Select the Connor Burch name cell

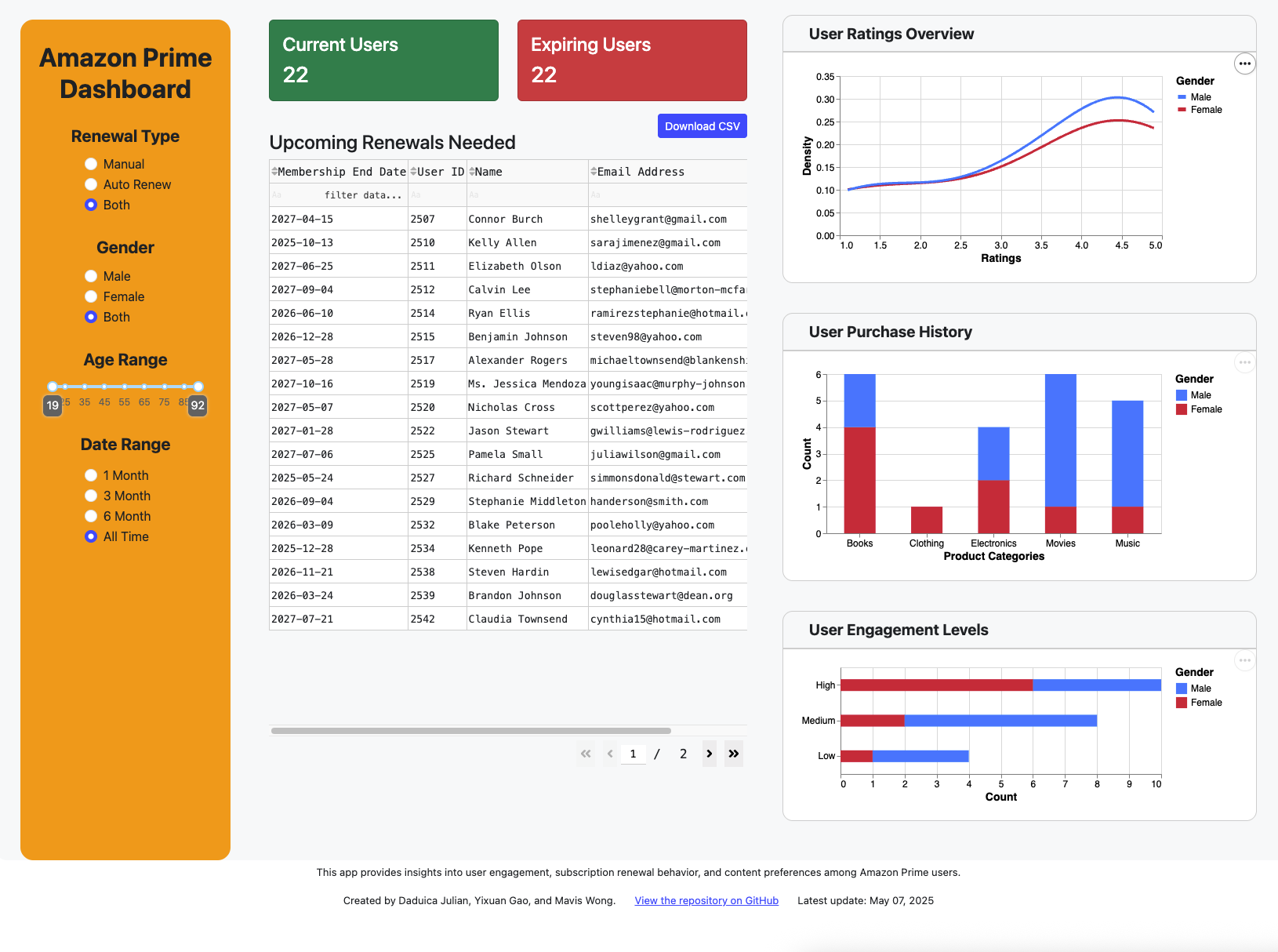click(x=527, y=219)
